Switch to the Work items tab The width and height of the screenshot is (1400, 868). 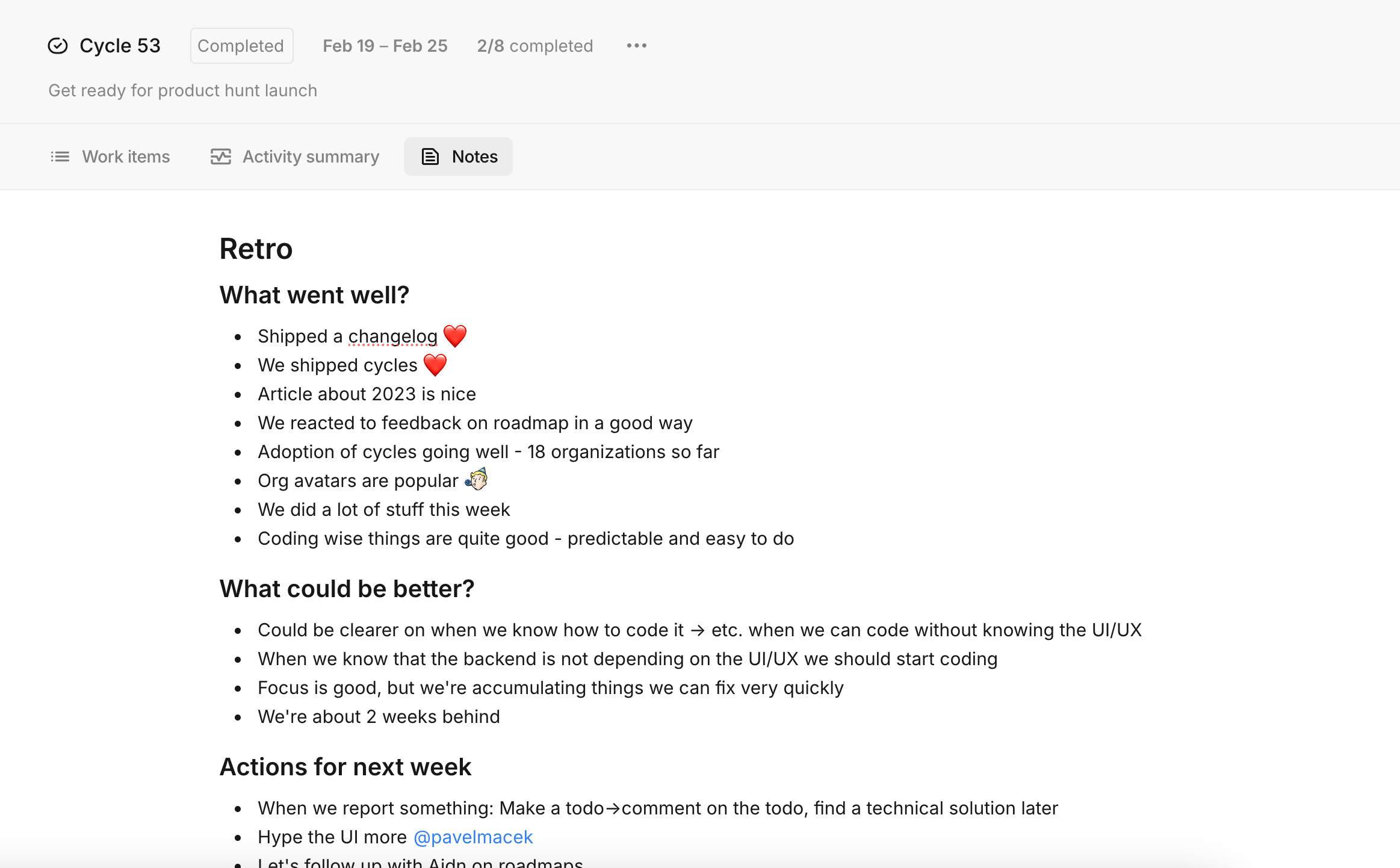coord(110,157)
